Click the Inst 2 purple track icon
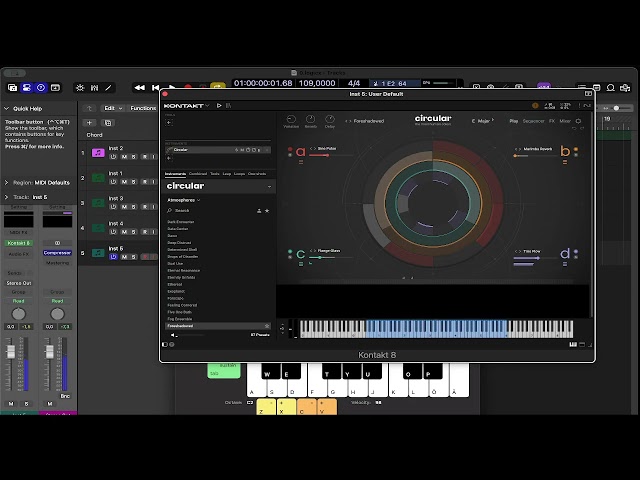 (x=98, y=153)
